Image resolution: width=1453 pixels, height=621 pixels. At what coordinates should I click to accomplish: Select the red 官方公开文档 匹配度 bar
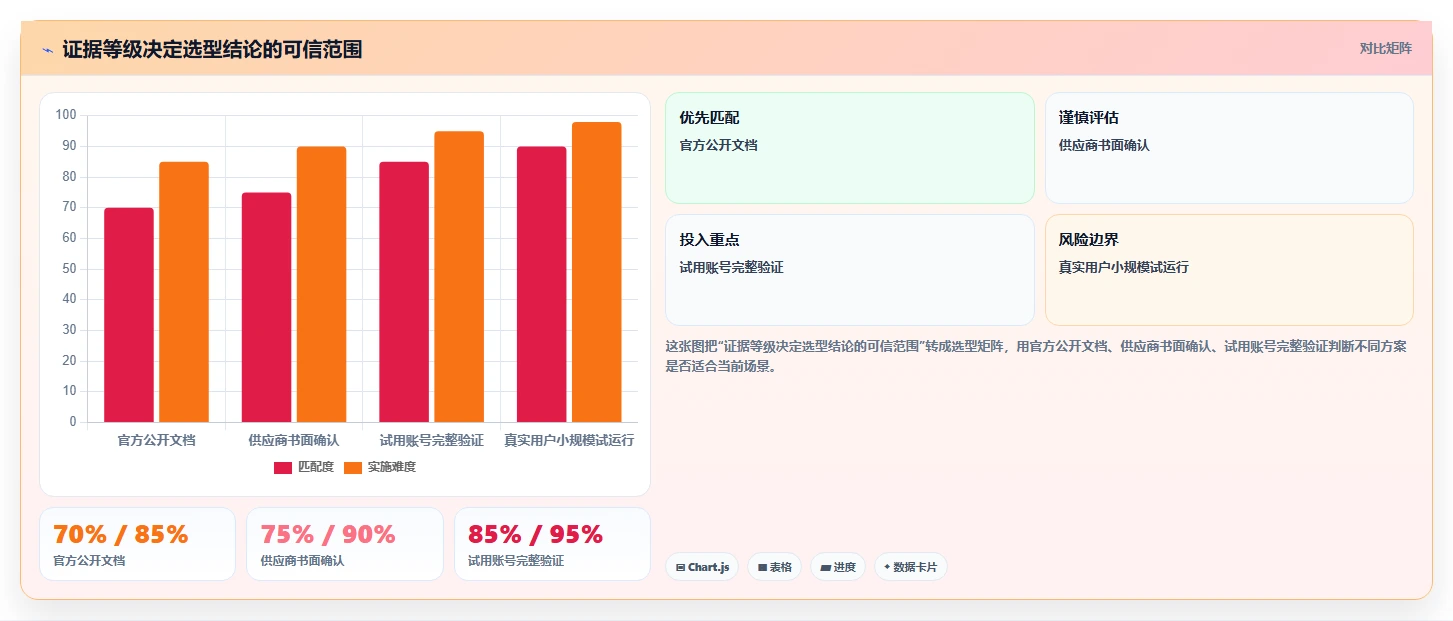[129, 315]
